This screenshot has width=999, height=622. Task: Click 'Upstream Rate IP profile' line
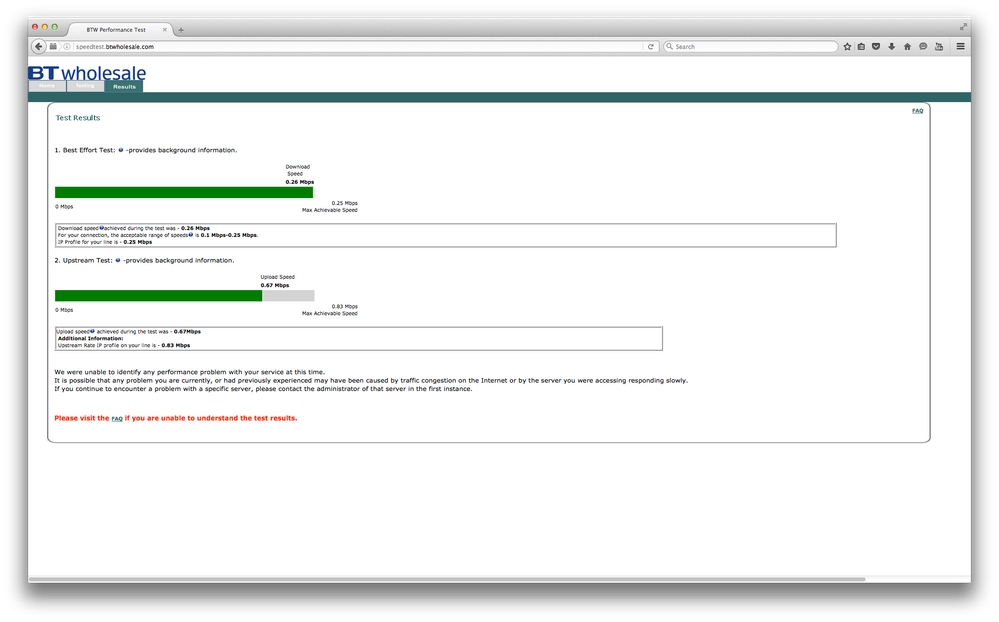(x=124, y=345)
